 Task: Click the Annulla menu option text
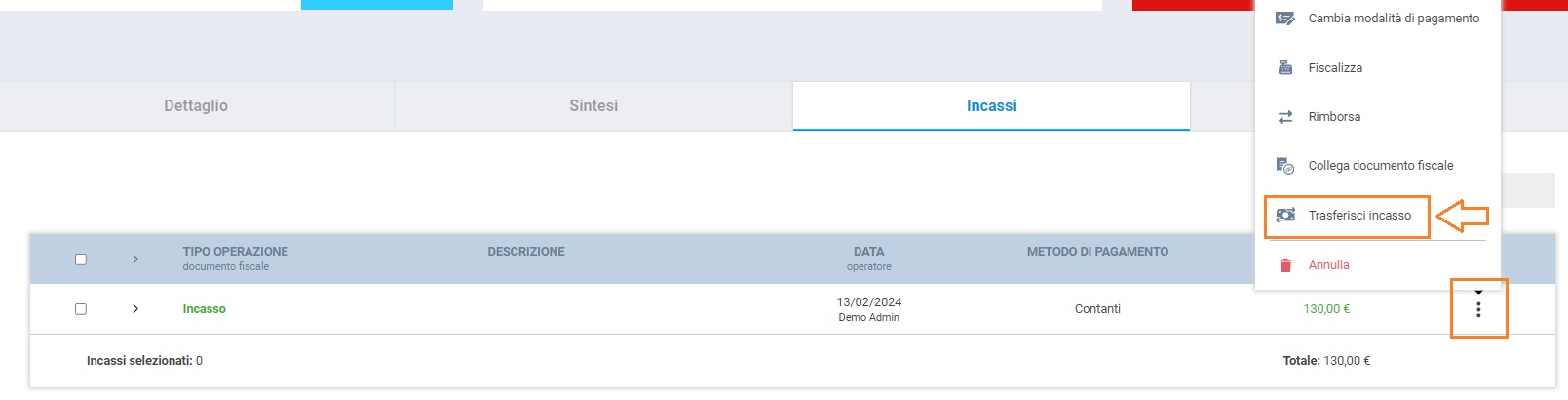pyautogui.click(x=1328, y=265)
